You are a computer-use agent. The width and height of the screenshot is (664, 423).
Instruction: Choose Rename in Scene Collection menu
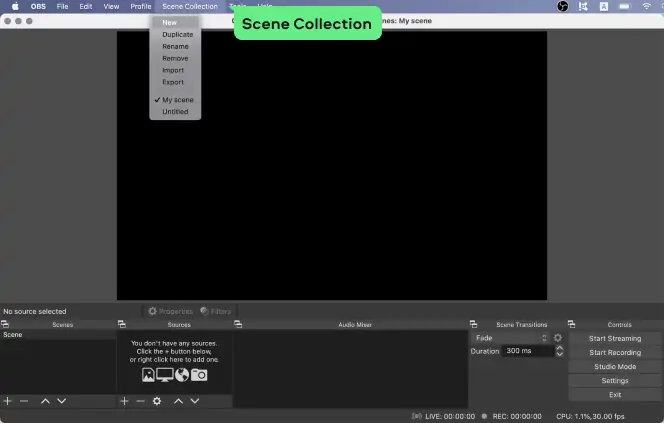coord(175,46)
